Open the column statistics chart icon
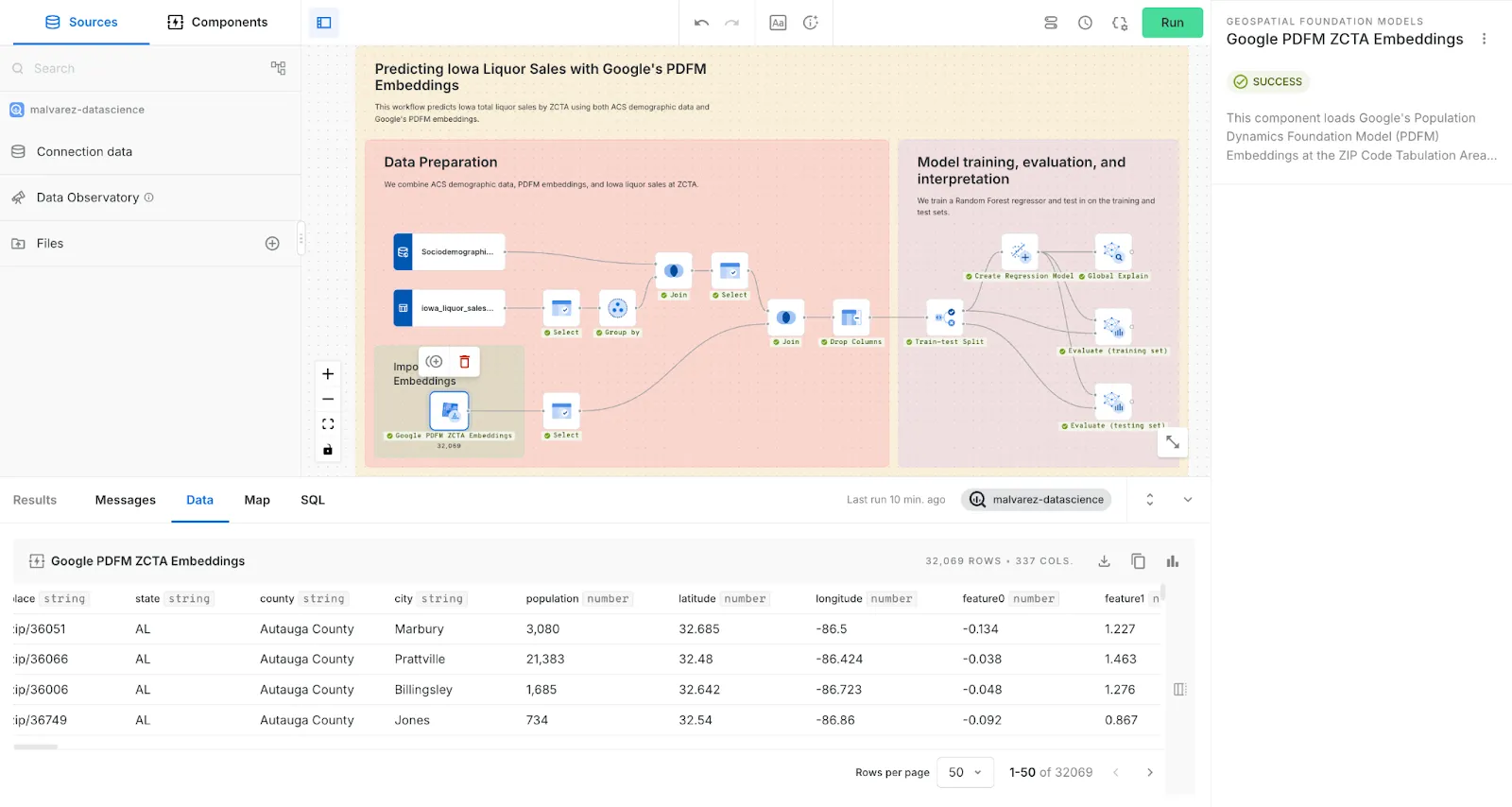This screenshot has height=807, width=1512. click(1173, 561)
